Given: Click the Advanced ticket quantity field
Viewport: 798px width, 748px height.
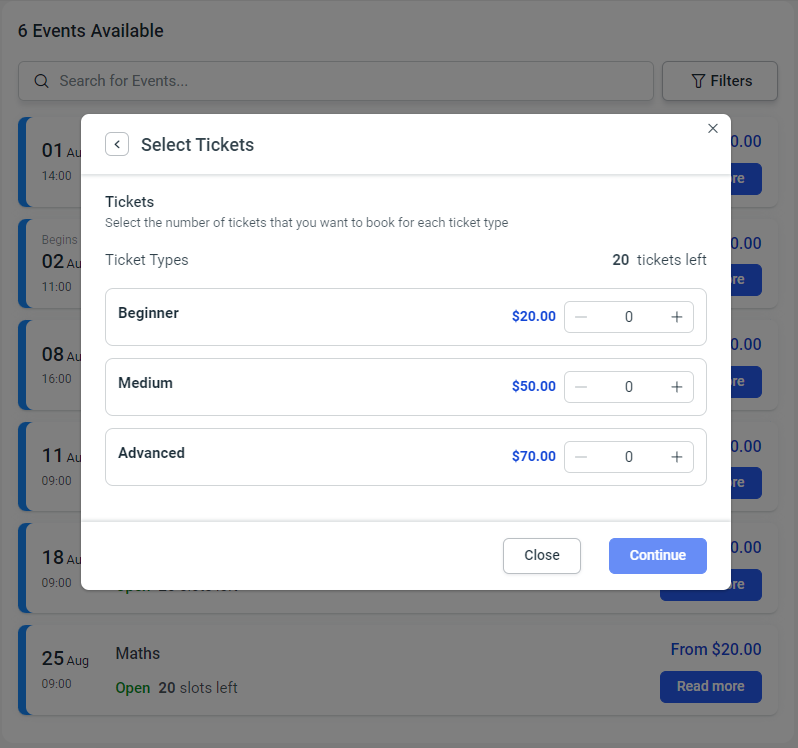Looking at the screenshot, I should click(629, 457).
